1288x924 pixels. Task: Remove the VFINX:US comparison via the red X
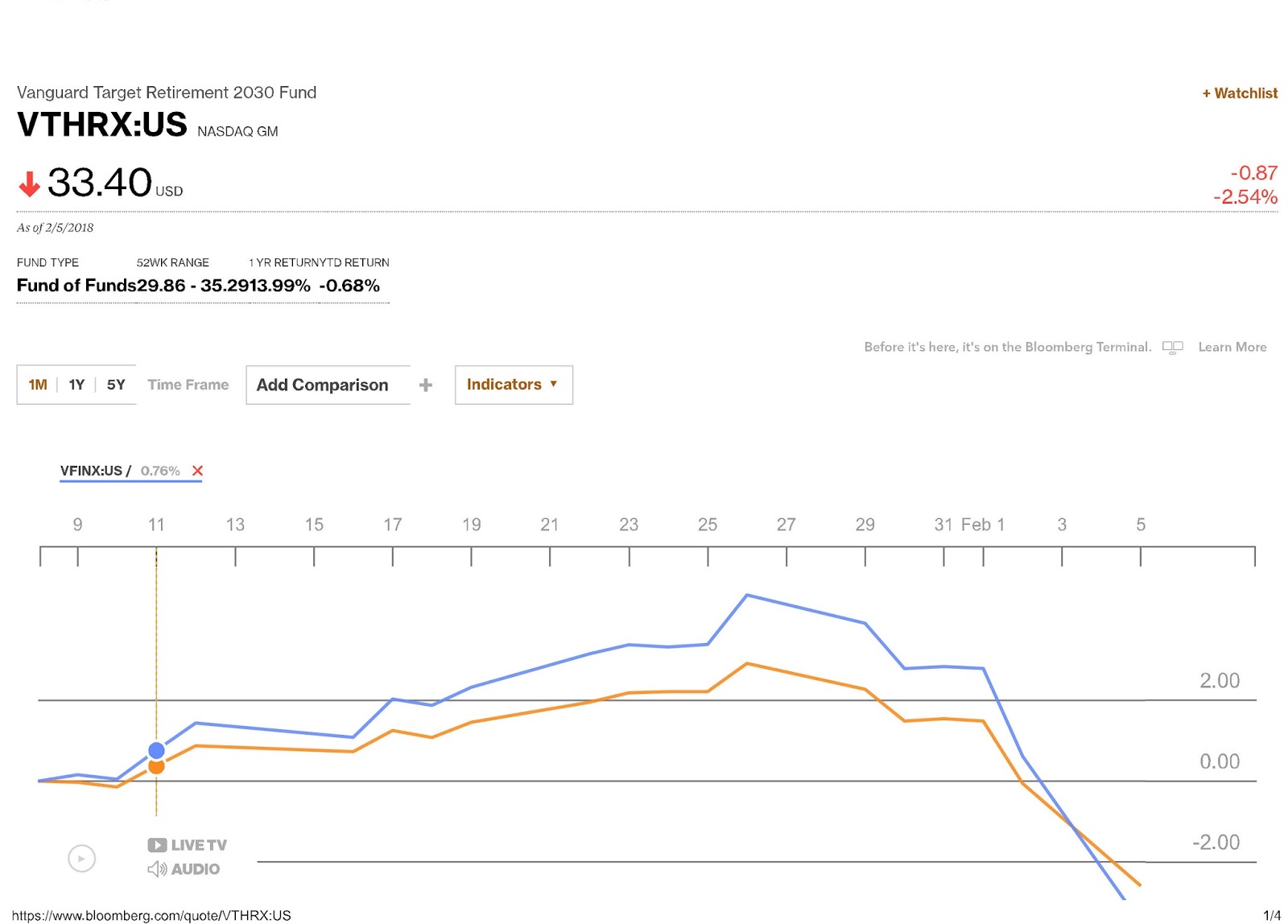point(197,471)
